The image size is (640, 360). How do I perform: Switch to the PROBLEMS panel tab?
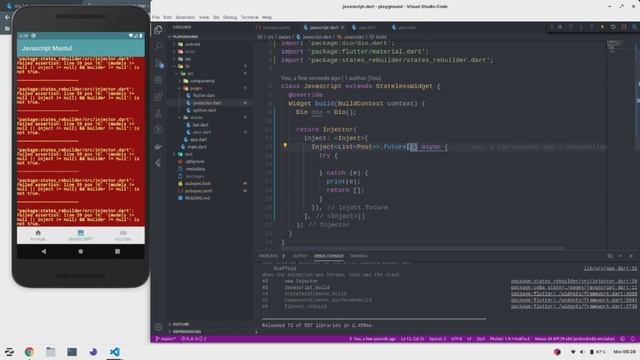[268, 256]
